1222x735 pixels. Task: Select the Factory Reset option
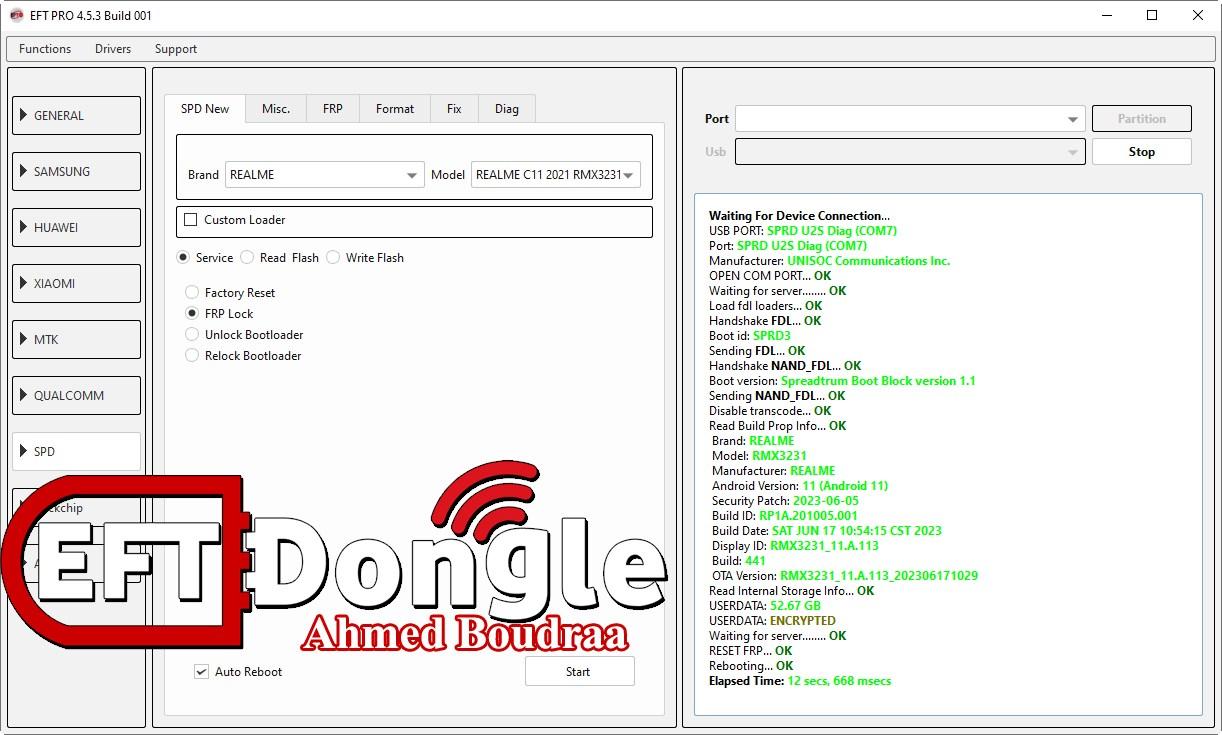click(x=191, y=292)
